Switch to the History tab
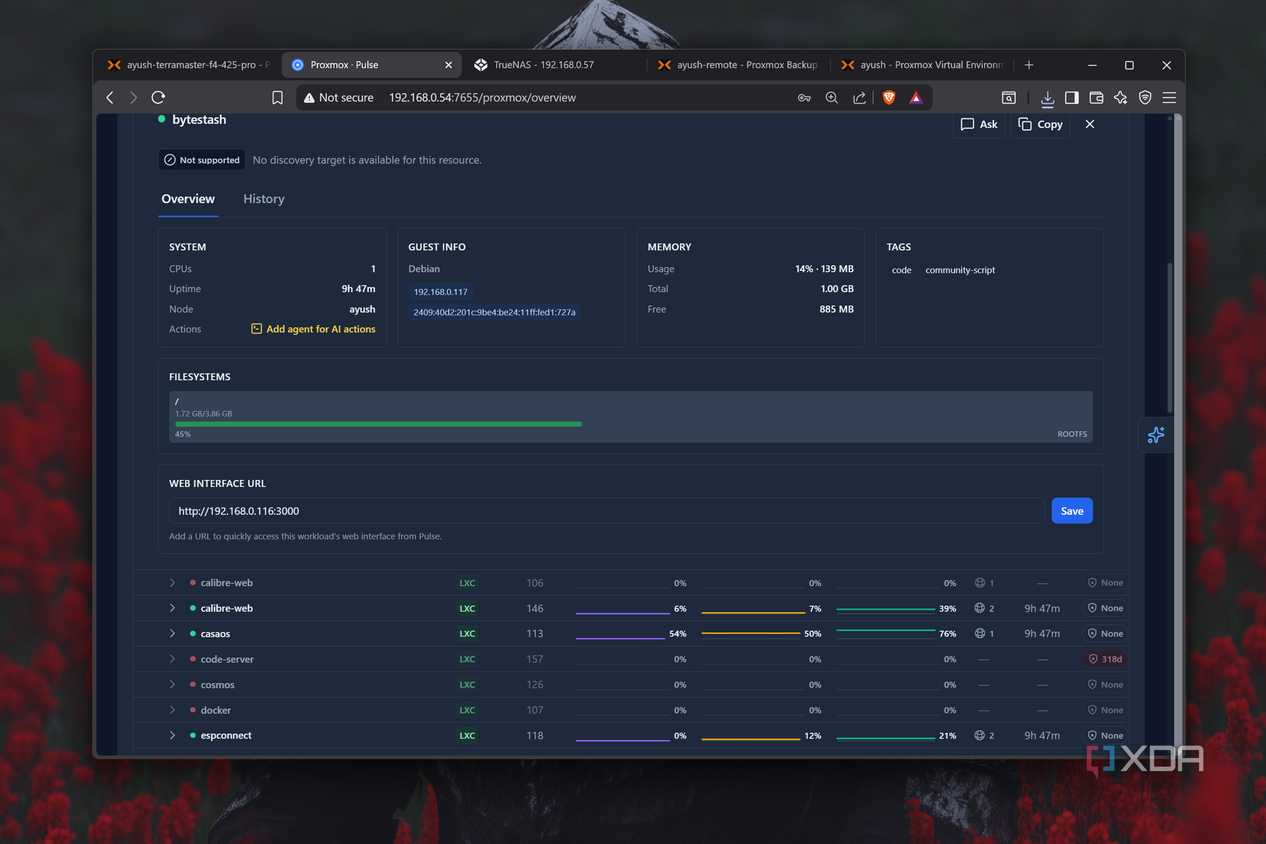 coord(264,199)
